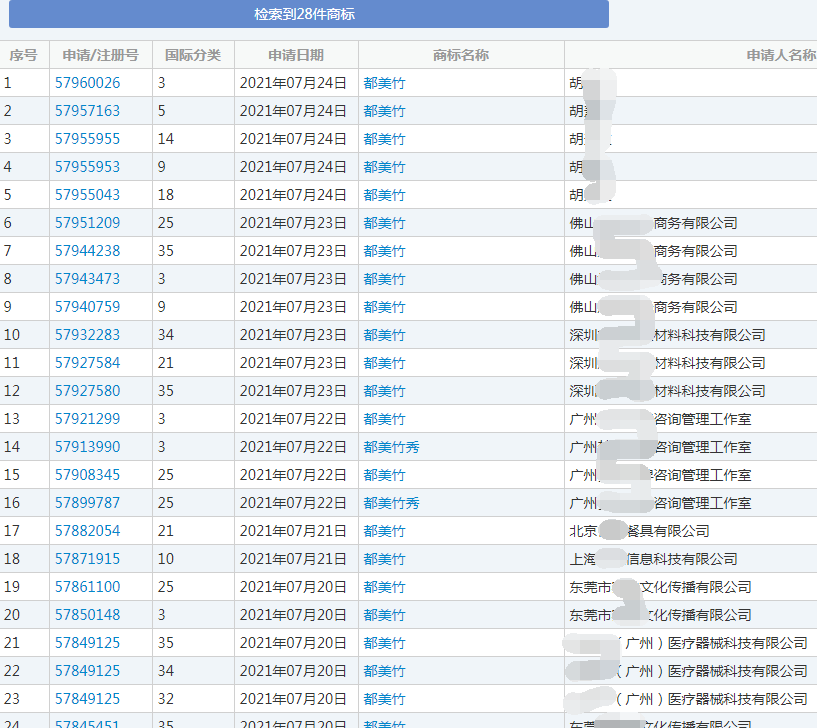Click the 申请人名称 column header

(x=780, y=55)
